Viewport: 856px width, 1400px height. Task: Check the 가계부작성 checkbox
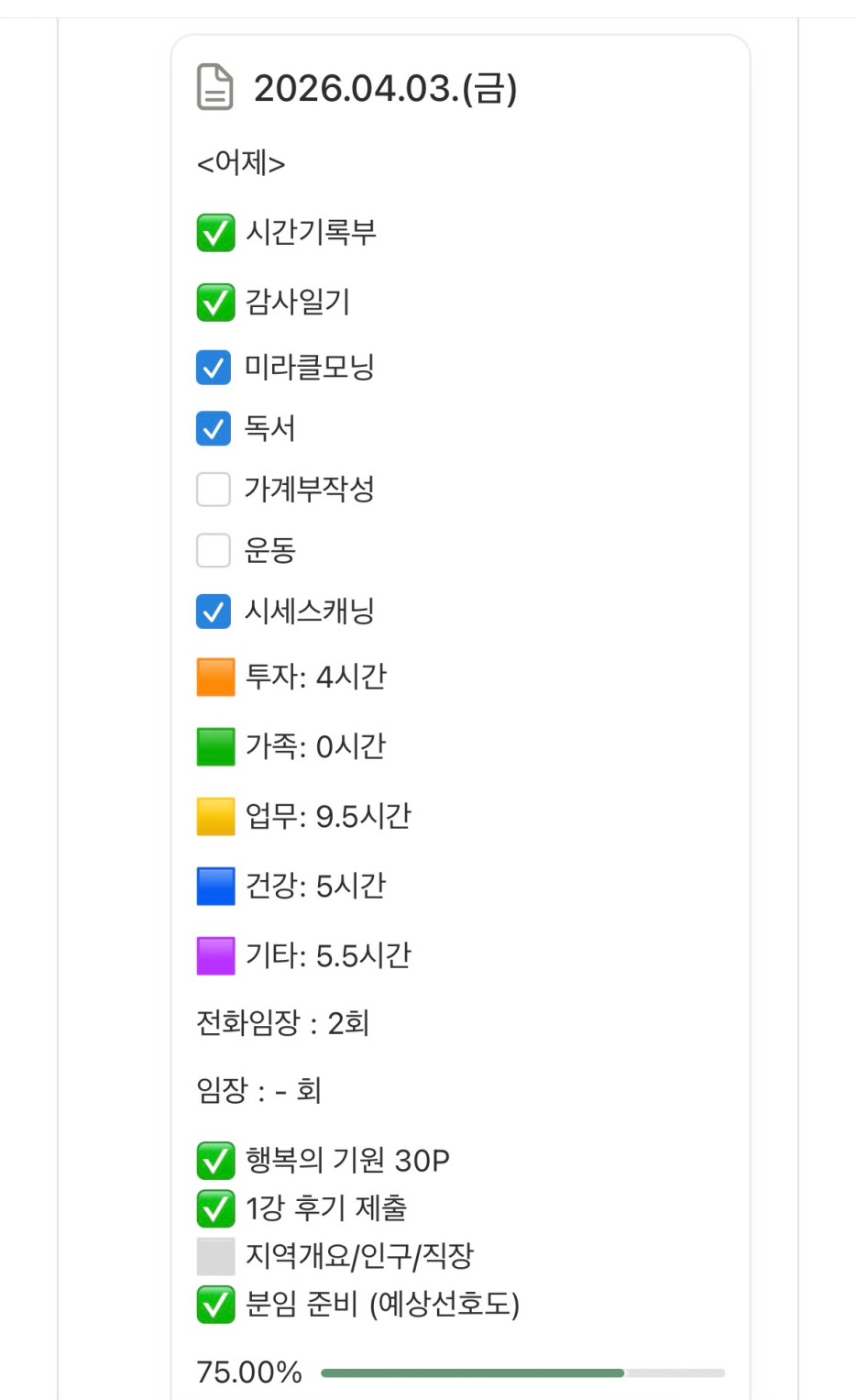[214, 490]
